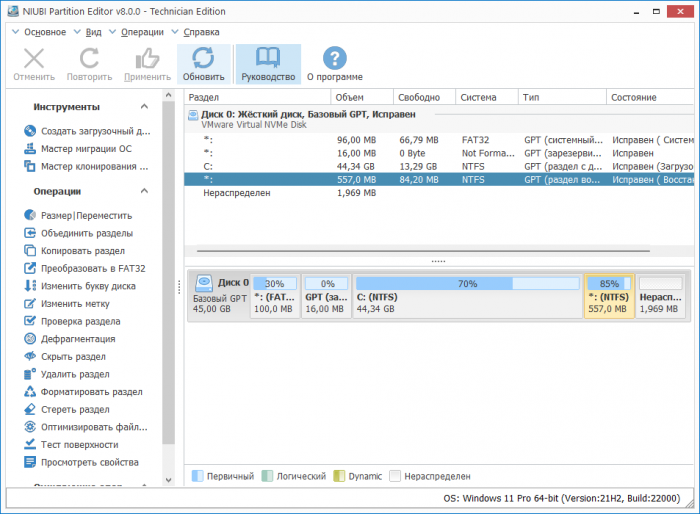Screen dimensions: 700x514
Task: Click the Удалить раздел icon
Action: 30,374
